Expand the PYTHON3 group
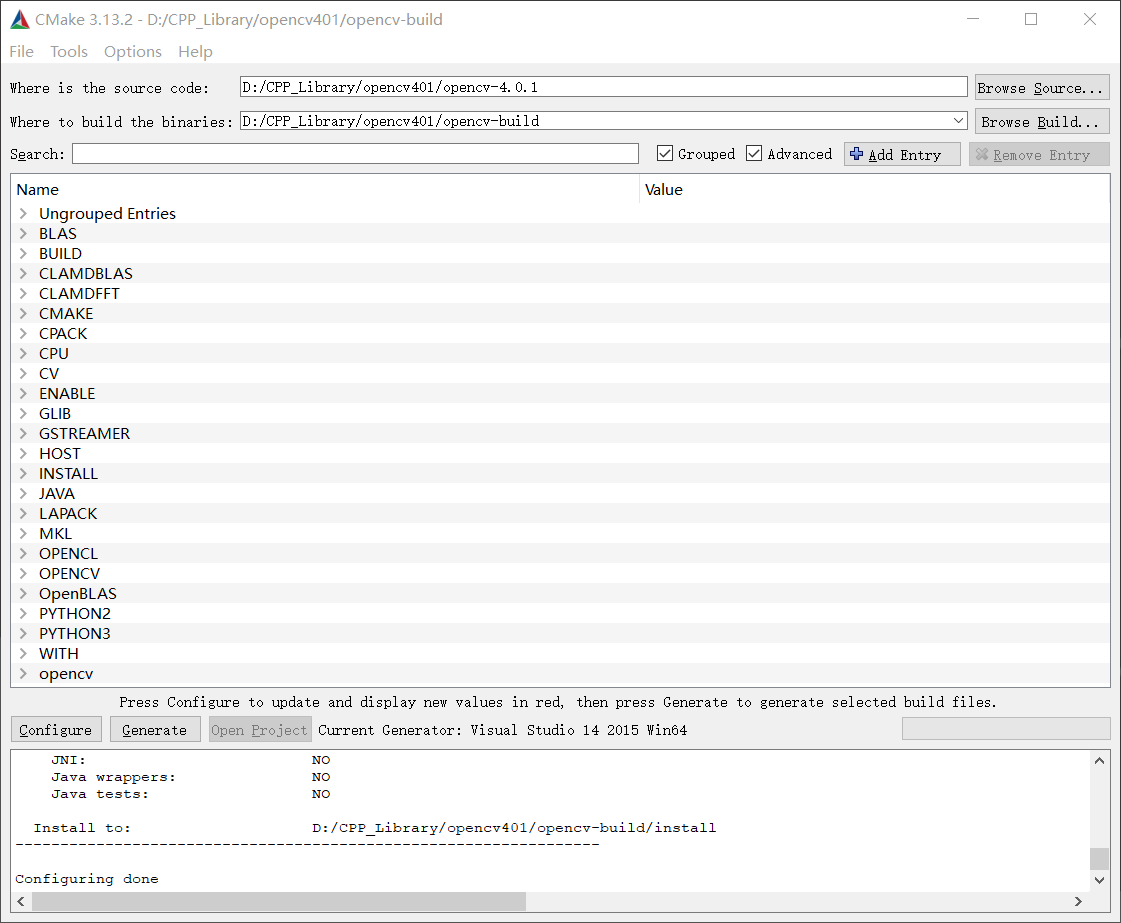This screenshot has width=1121, height=923. (x=22, y=633)
